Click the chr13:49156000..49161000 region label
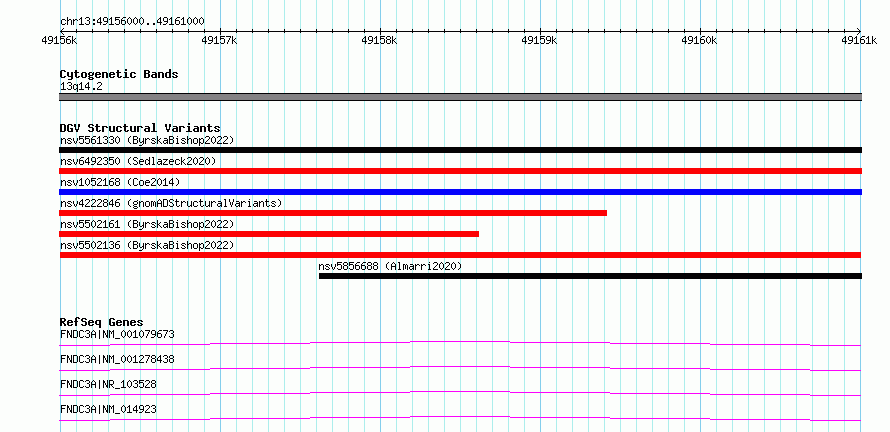 (x=132, y=21)
